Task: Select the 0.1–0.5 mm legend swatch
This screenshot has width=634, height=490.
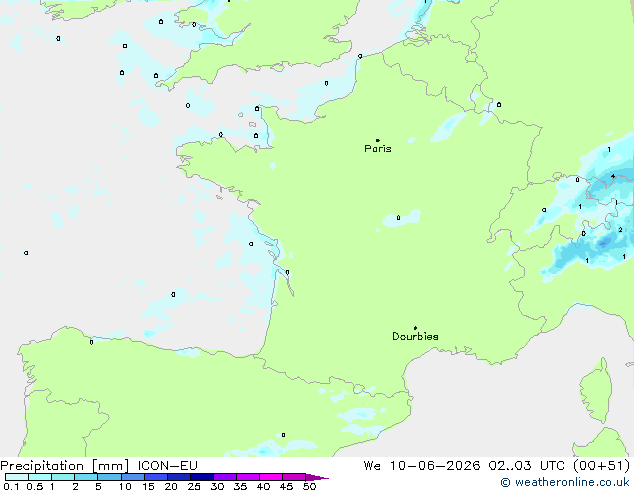Action: click(17, 477)
